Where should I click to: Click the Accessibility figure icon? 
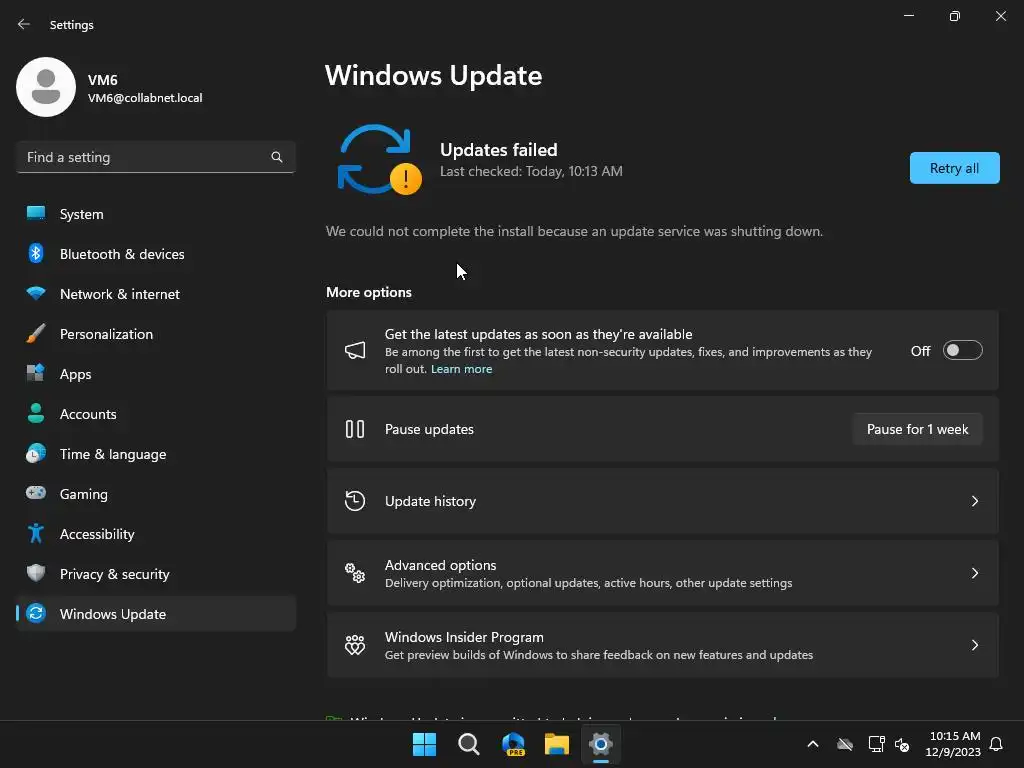click(36, 534)
